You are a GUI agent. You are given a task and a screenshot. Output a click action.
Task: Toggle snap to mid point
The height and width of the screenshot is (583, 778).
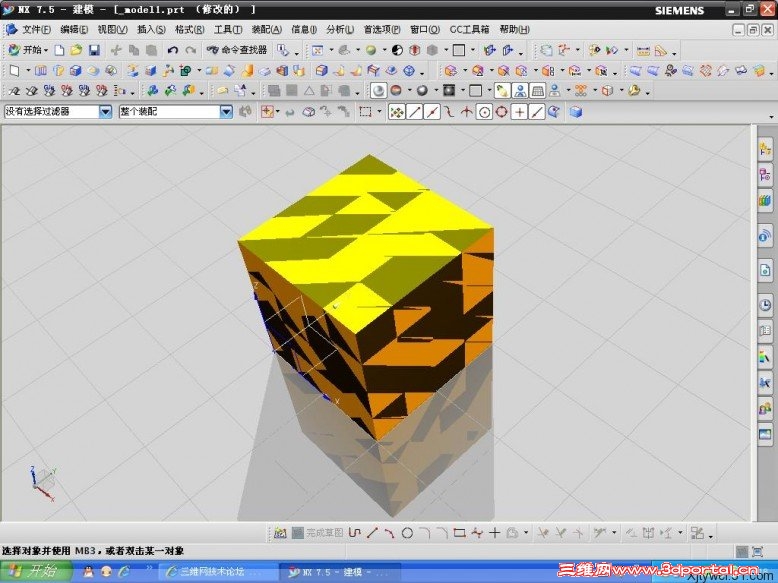point(432,112)
